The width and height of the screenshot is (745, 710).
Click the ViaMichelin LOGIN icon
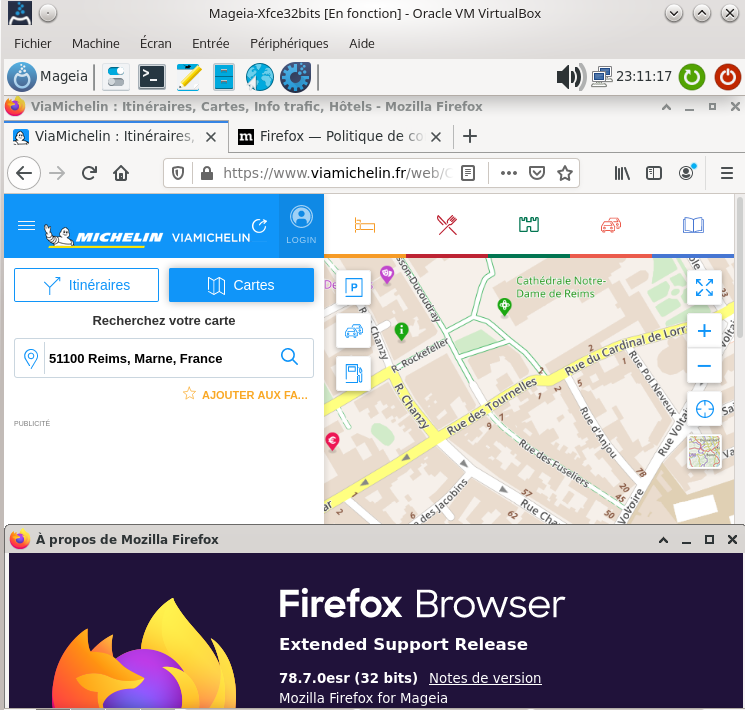[x=301, y=225]
